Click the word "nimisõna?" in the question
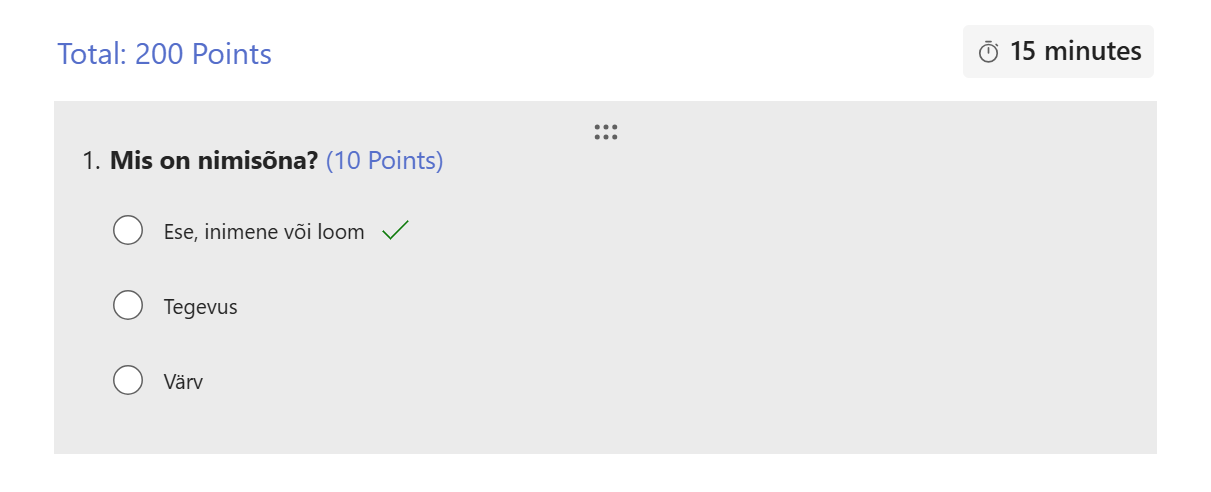 click(x=268, y=160)
